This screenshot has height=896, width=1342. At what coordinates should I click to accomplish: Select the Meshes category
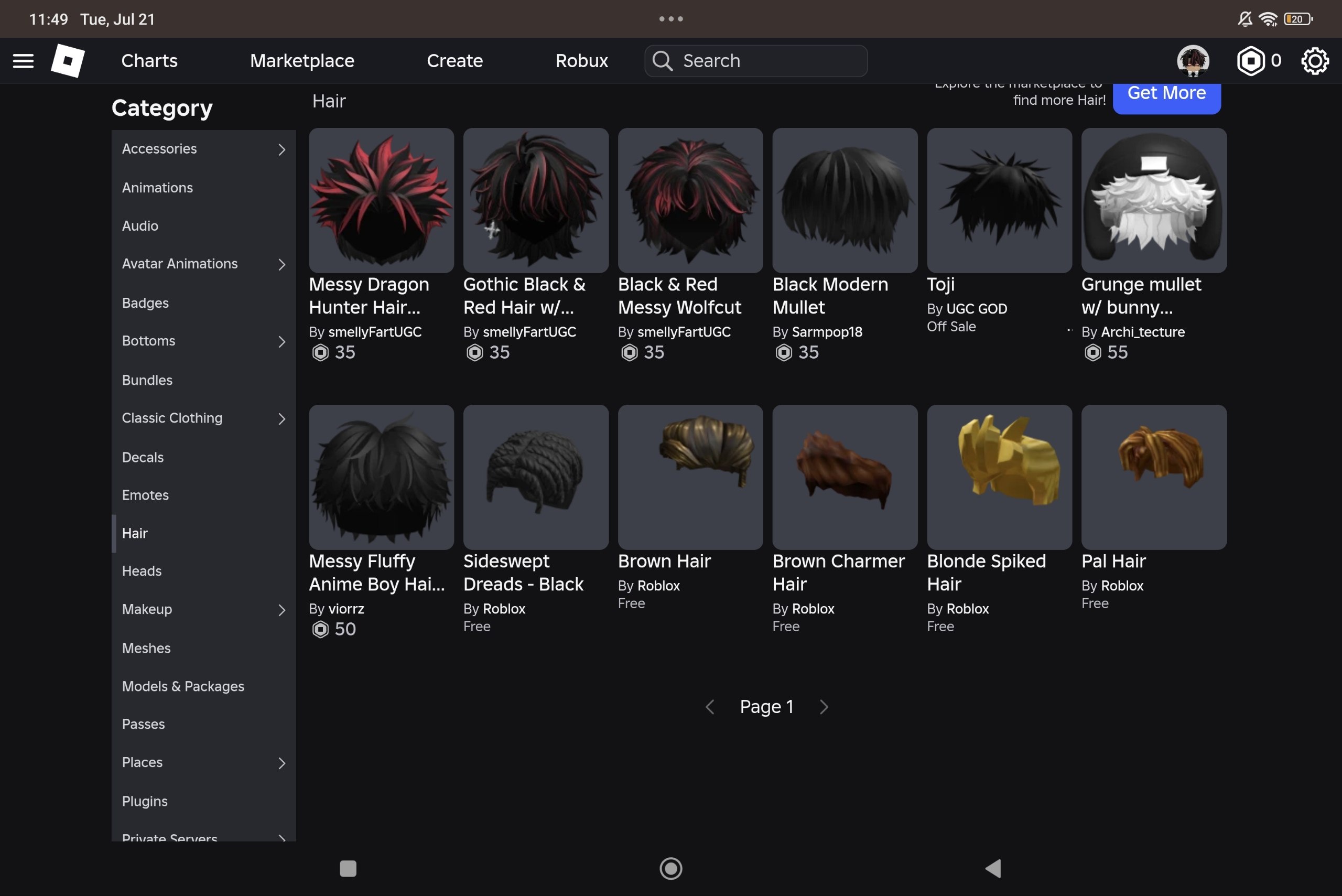tap(203, 648)
